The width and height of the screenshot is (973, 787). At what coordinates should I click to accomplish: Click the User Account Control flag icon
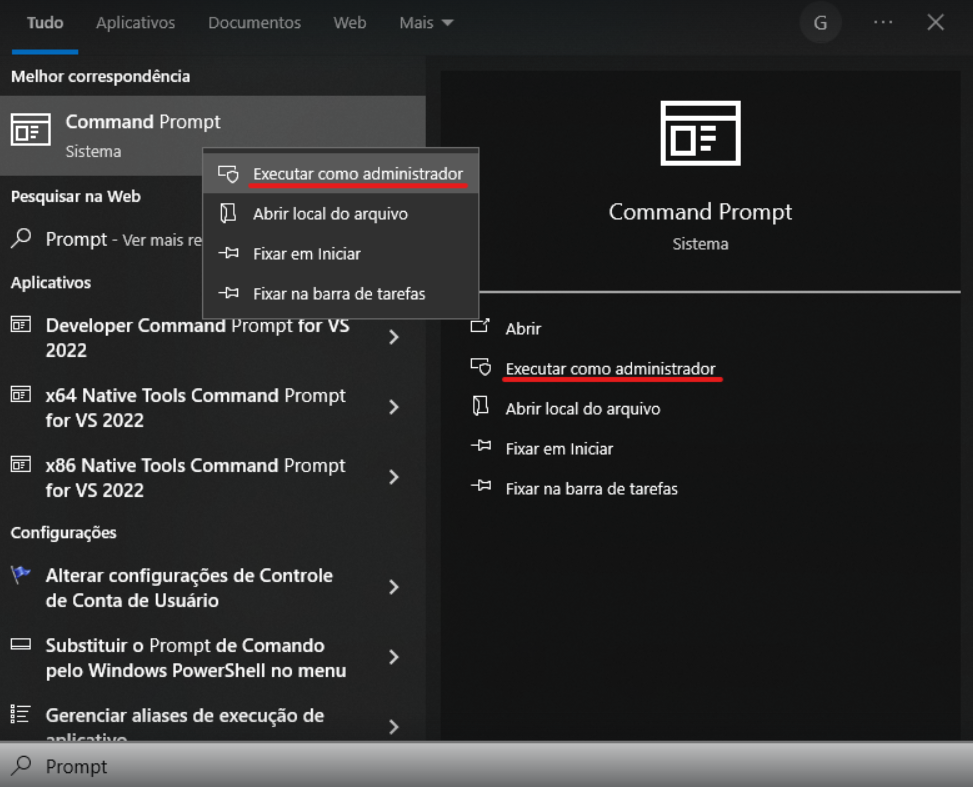(x=20, y=574)
